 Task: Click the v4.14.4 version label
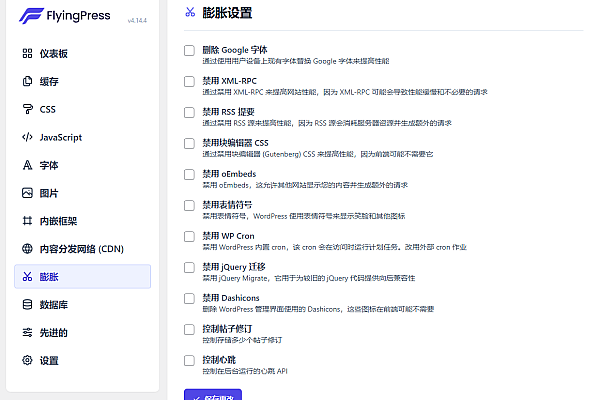(x=137, y=20)
